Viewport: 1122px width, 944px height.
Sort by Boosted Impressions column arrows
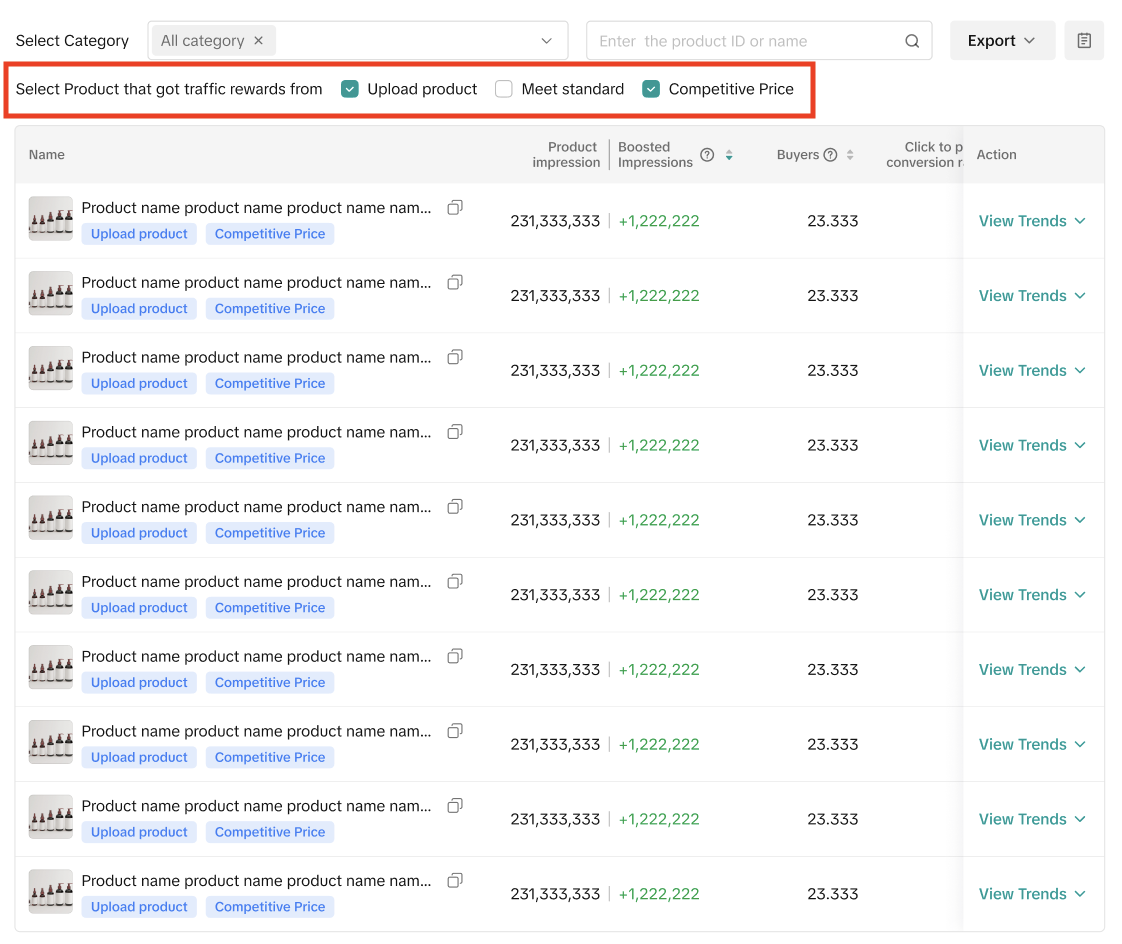[x=729, y=155]
